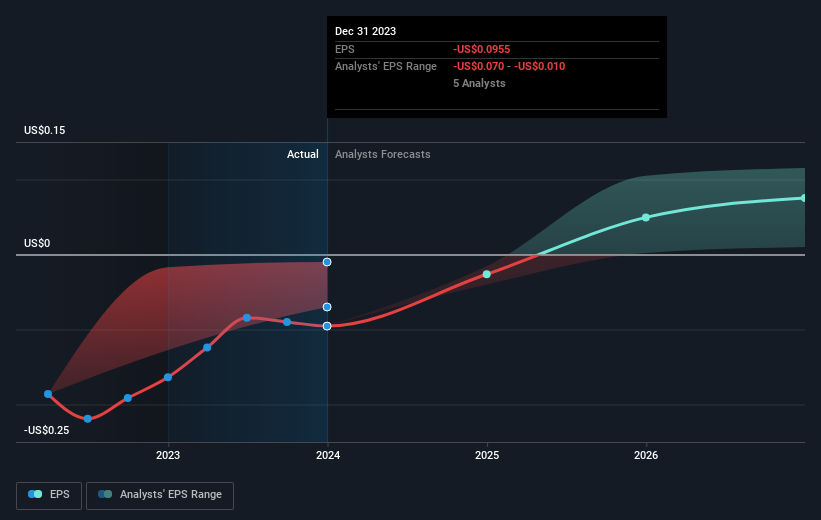
Task: Click the -US$0.070 range value in tooltip
Action: tap(479, 67)
